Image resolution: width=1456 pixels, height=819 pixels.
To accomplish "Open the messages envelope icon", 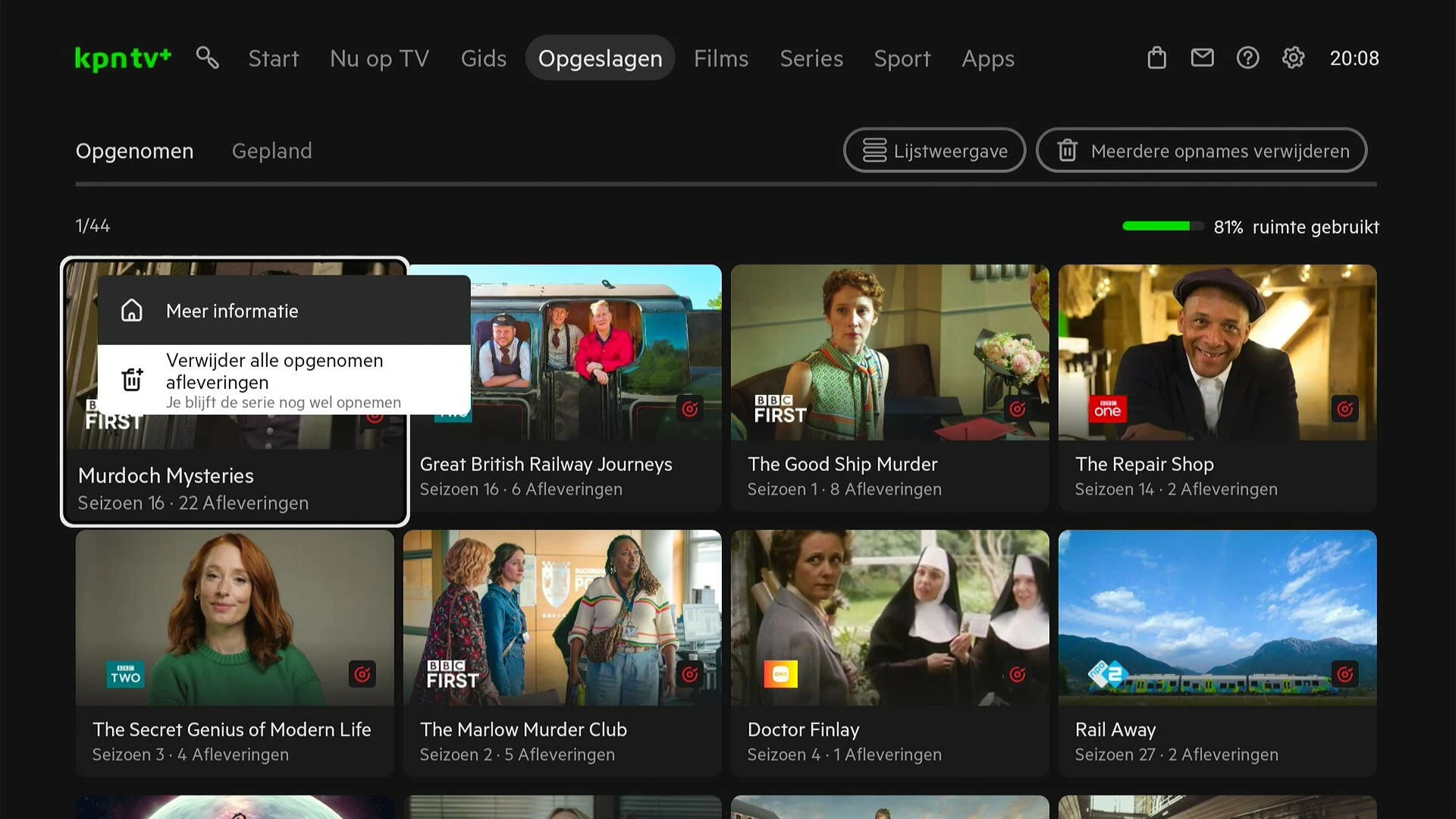I will coord(1202,58).
